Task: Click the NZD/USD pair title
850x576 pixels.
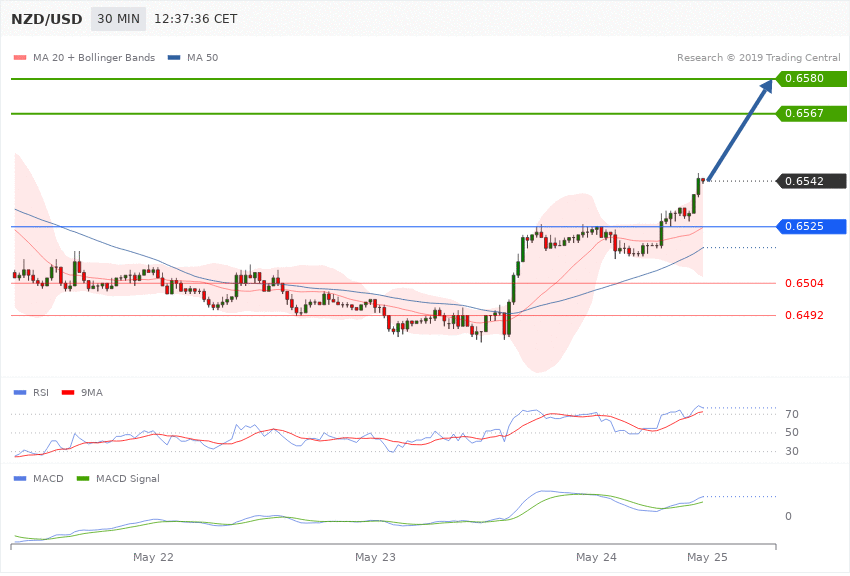Action: coord(47,19)
